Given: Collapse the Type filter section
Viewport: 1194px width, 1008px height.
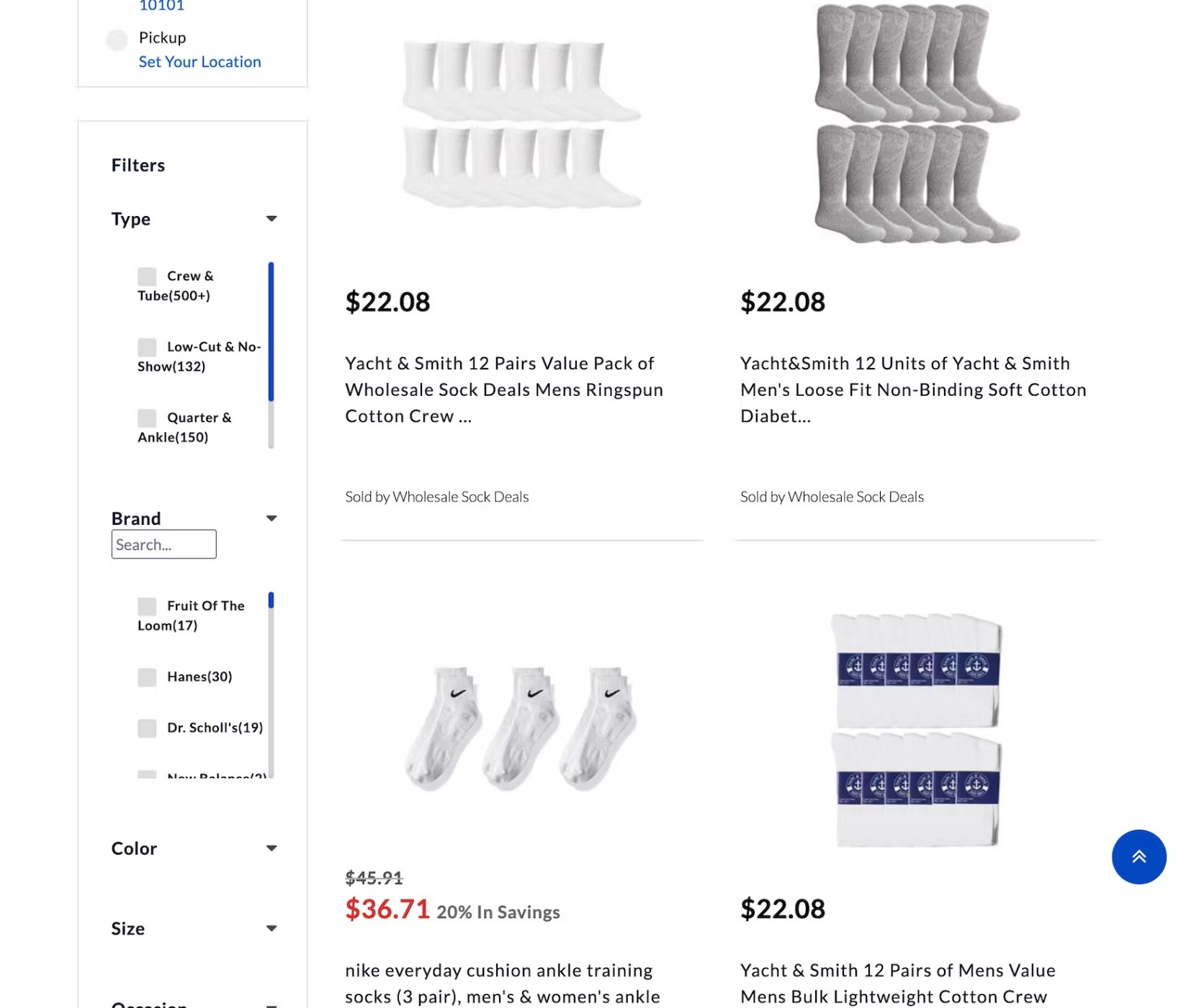Looking at the screenshot, I should pos(271,218).
